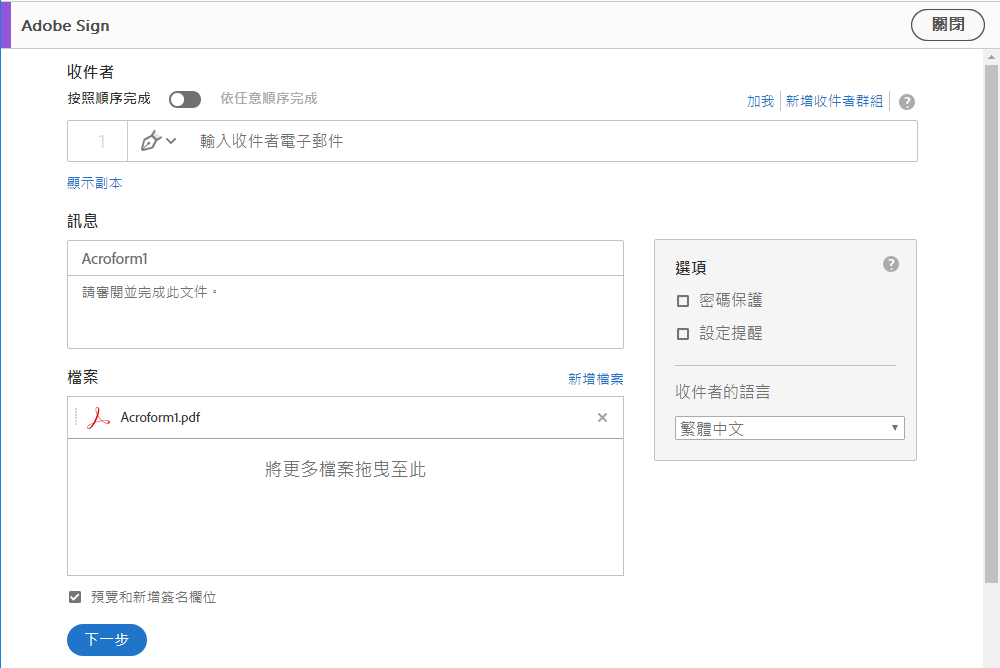Click the 新增檔案 link
The image size is (1000, 668).
(595, 379)
